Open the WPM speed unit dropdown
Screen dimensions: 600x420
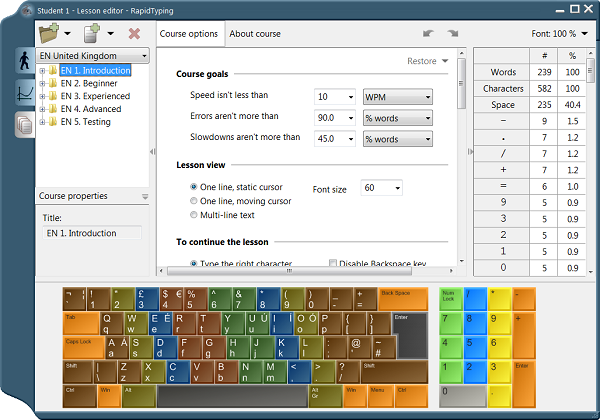click(398, 97)
